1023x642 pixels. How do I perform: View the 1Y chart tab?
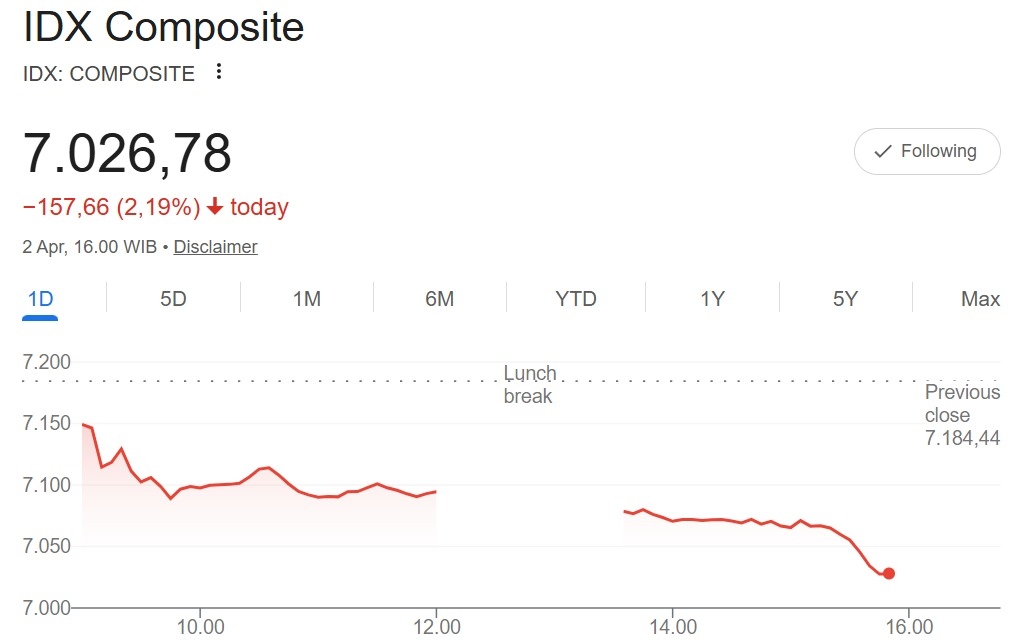pyautogui.click(x=711, y=298)
